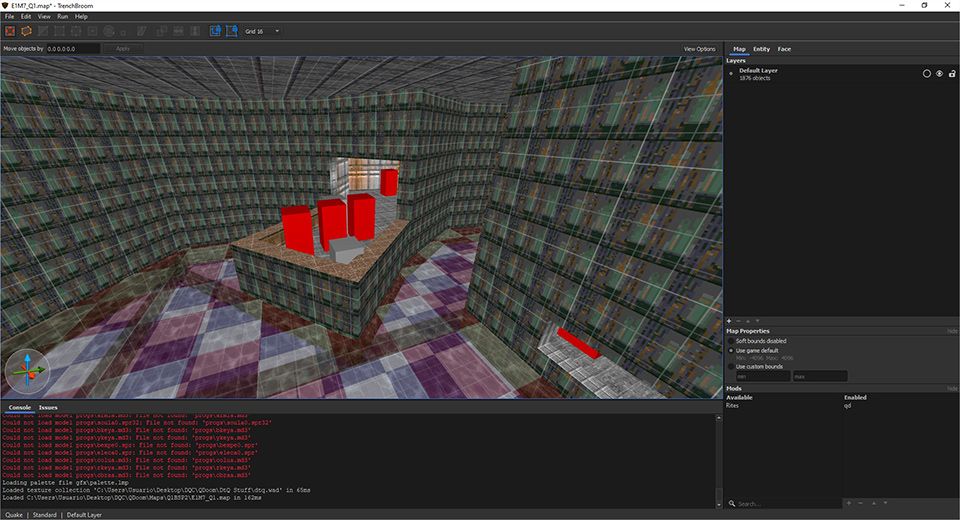Select Soft bounds disabled radio option
Screen dimensions: 960x520
[x=731, y=341]
